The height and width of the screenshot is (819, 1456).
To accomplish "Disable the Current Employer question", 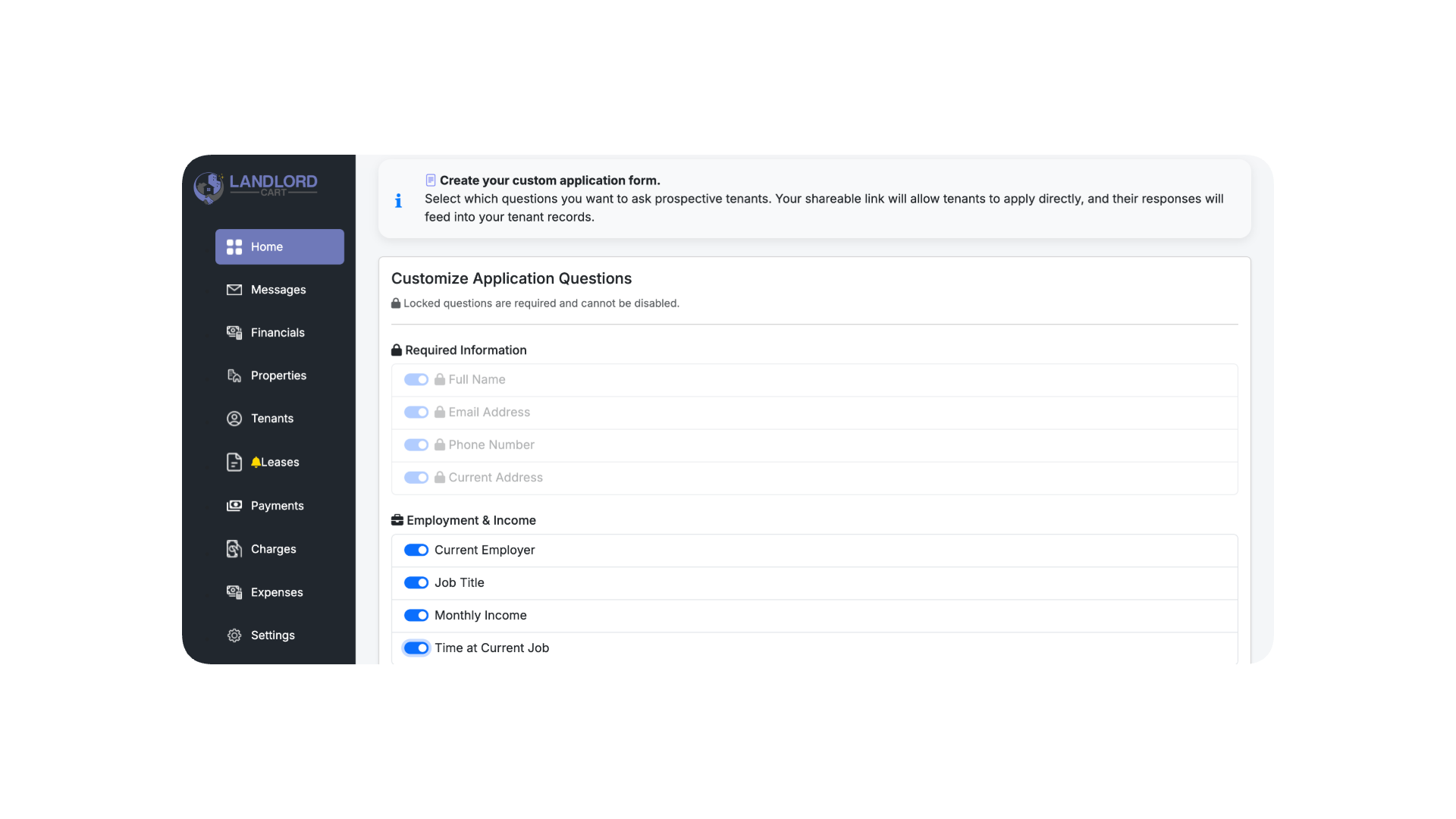I will click(x=417, y=550).
